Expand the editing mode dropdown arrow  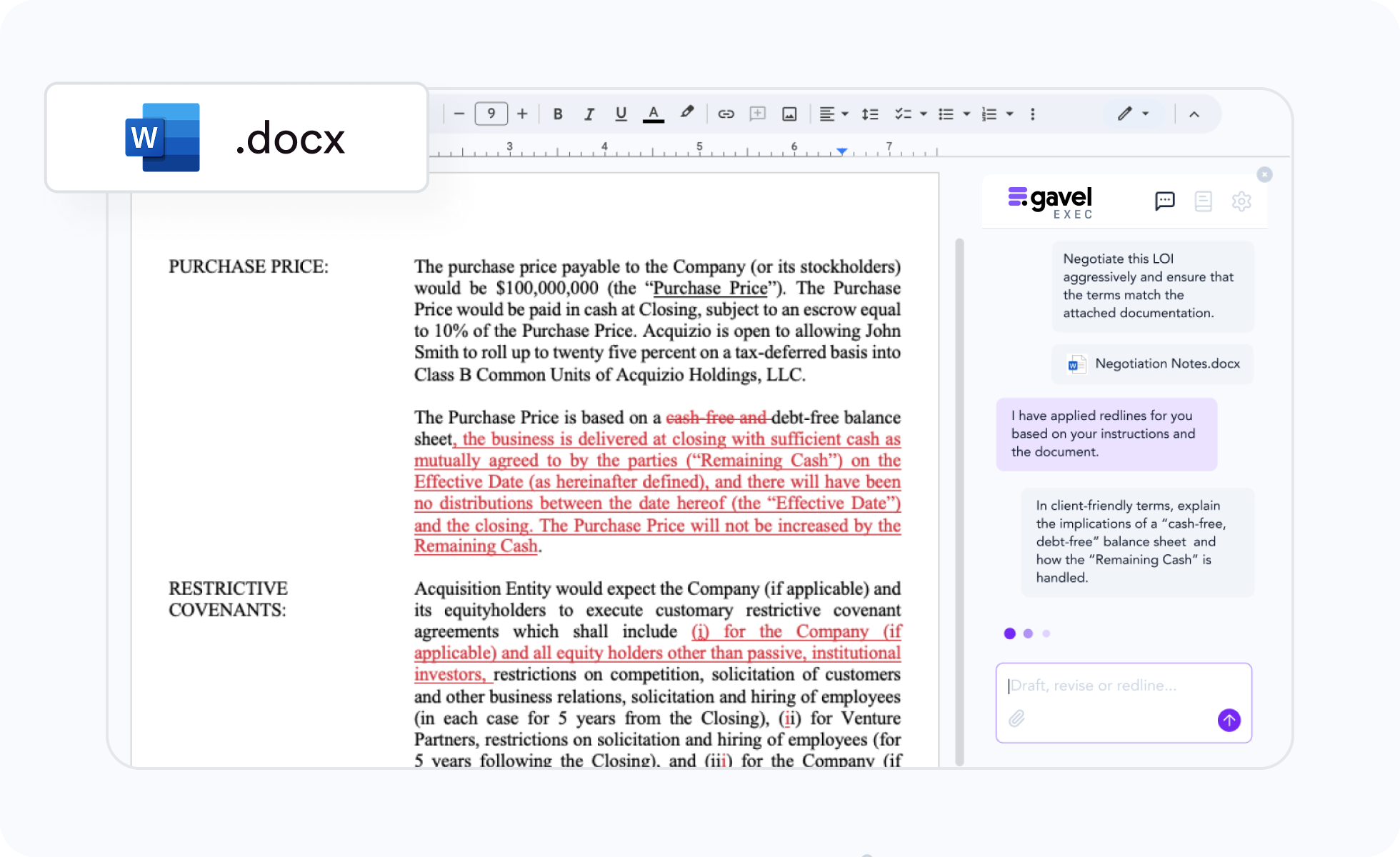pos(1146,114)
